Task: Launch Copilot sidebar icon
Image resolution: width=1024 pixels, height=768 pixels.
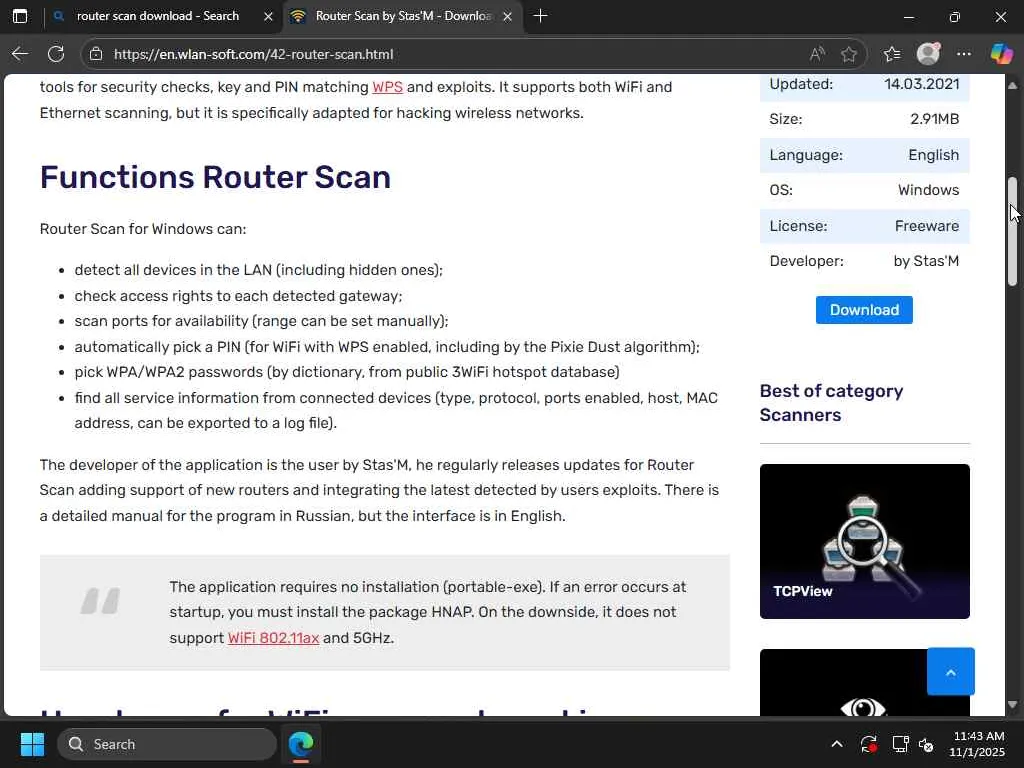Action: [1001, 54]
